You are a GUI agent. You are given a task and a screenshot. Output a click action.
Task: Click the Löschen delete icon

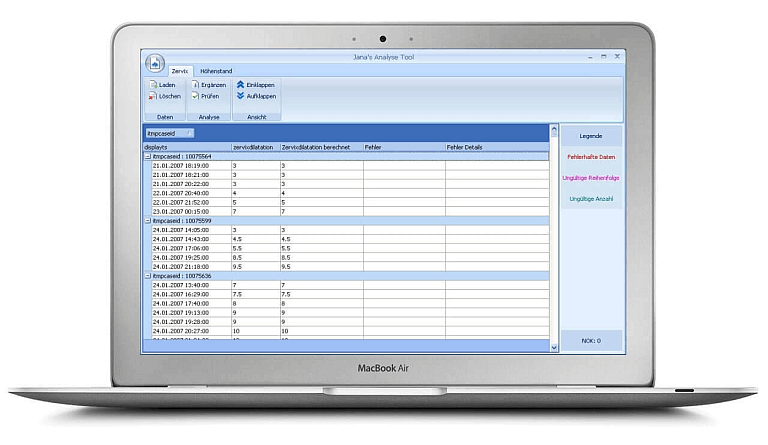click(x=153, y=96)
